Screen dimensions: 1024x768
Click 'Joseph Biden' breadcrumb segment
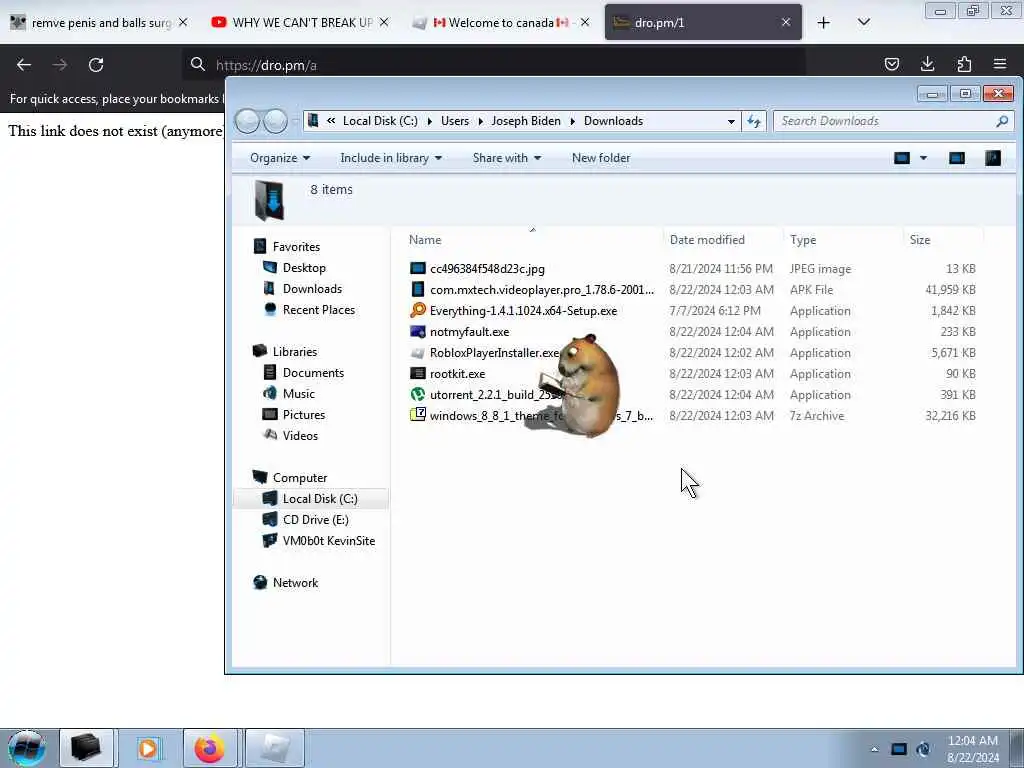point(526,121)
